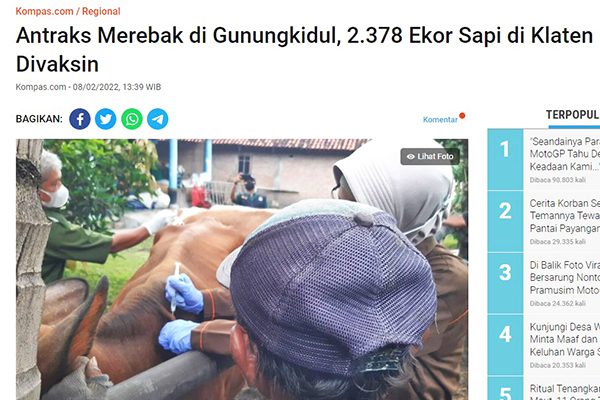Open the Lihat Foto button
Viewport: 600px width, 400px height.
pos(430,157)
